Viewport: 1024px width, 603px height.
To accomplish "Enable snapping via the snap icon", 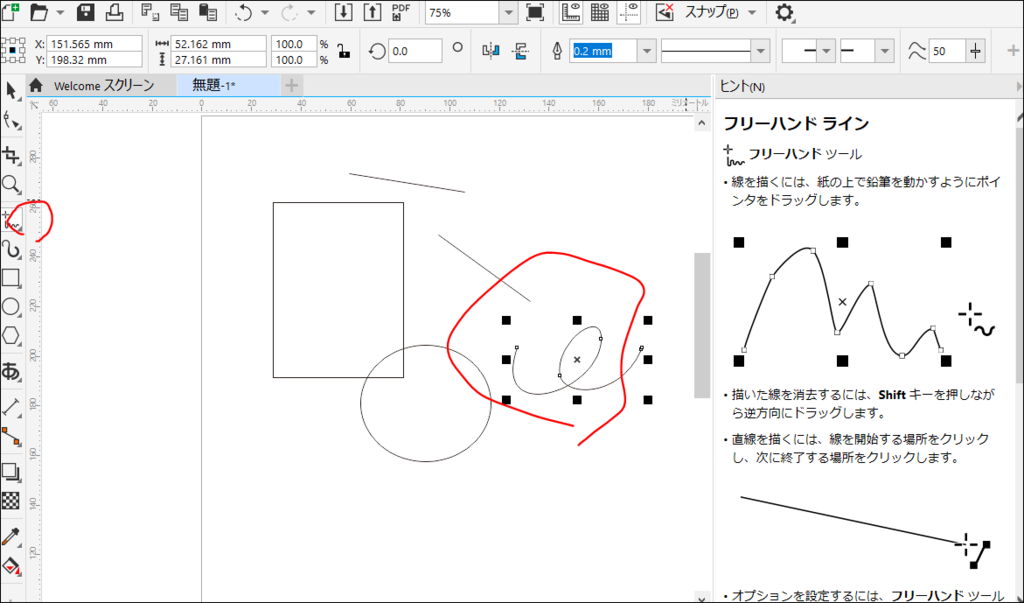I will tap(664, 13).
